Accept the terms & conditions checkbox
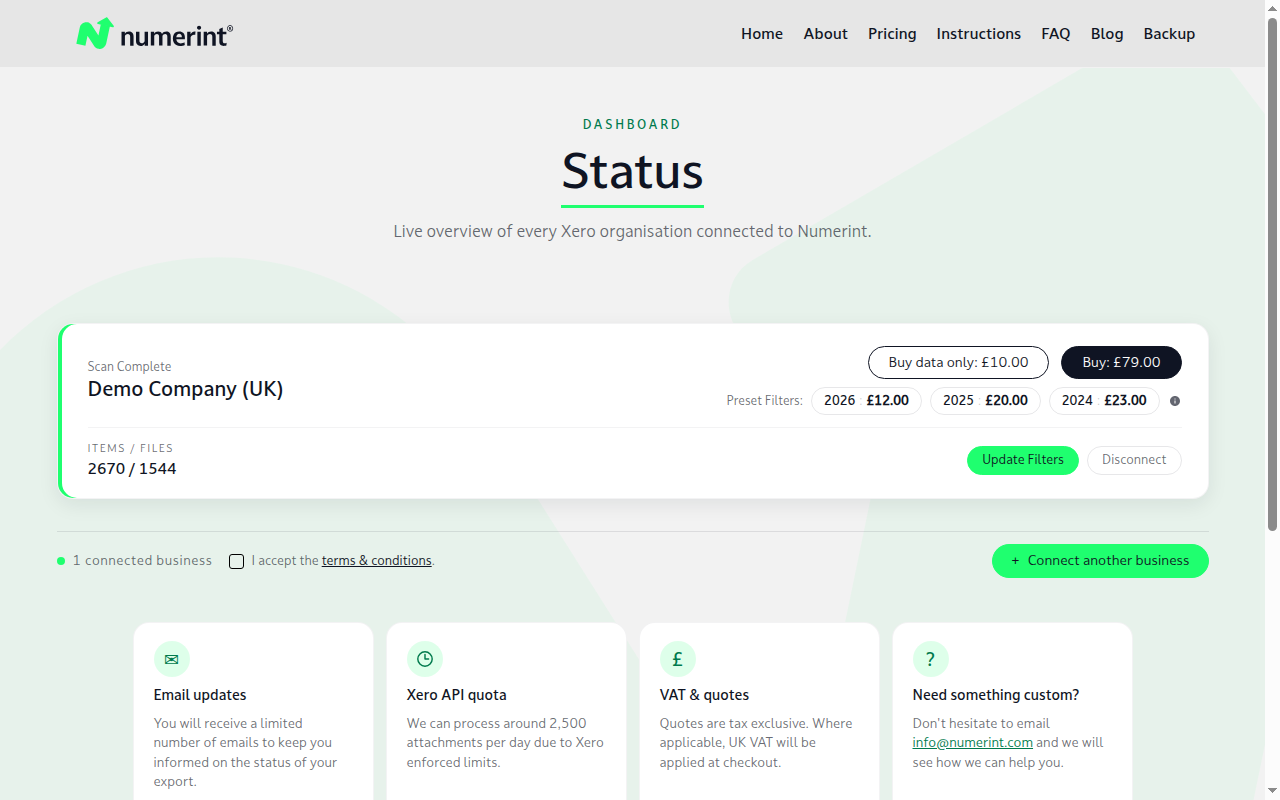 [x=237, y=561]
